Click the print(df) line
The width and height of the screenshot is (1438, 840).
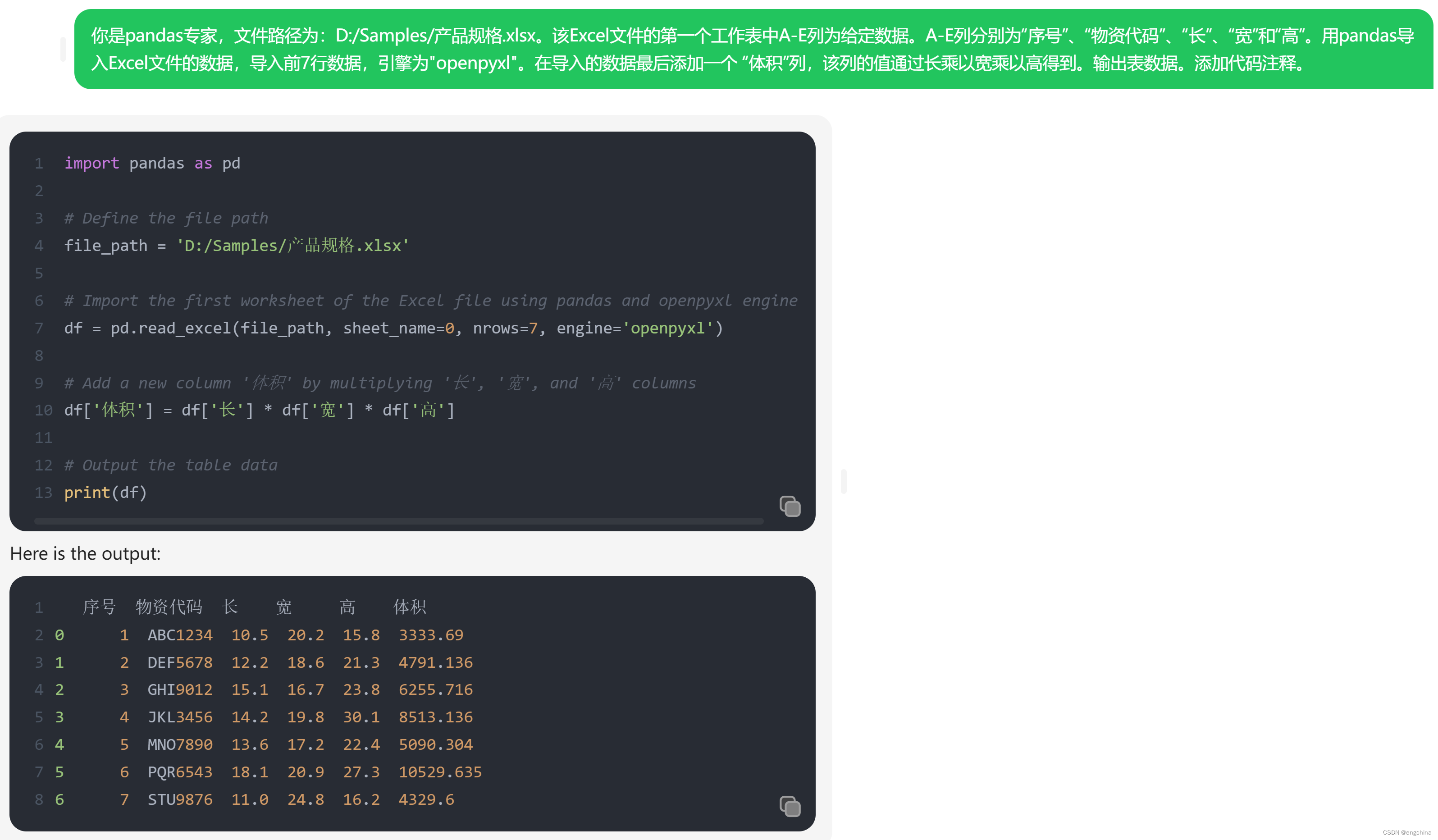(x=105, y=493)
